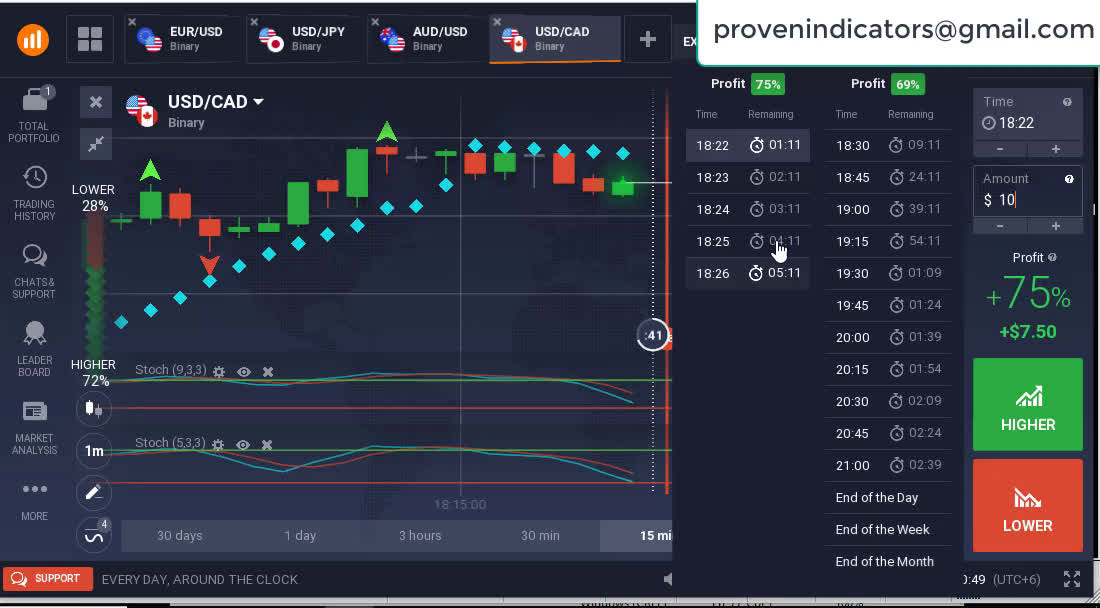Select the candlestick chart type icon
This screenshot has width=1100, height=608.
pyautogui.click(x=94, y=408)
